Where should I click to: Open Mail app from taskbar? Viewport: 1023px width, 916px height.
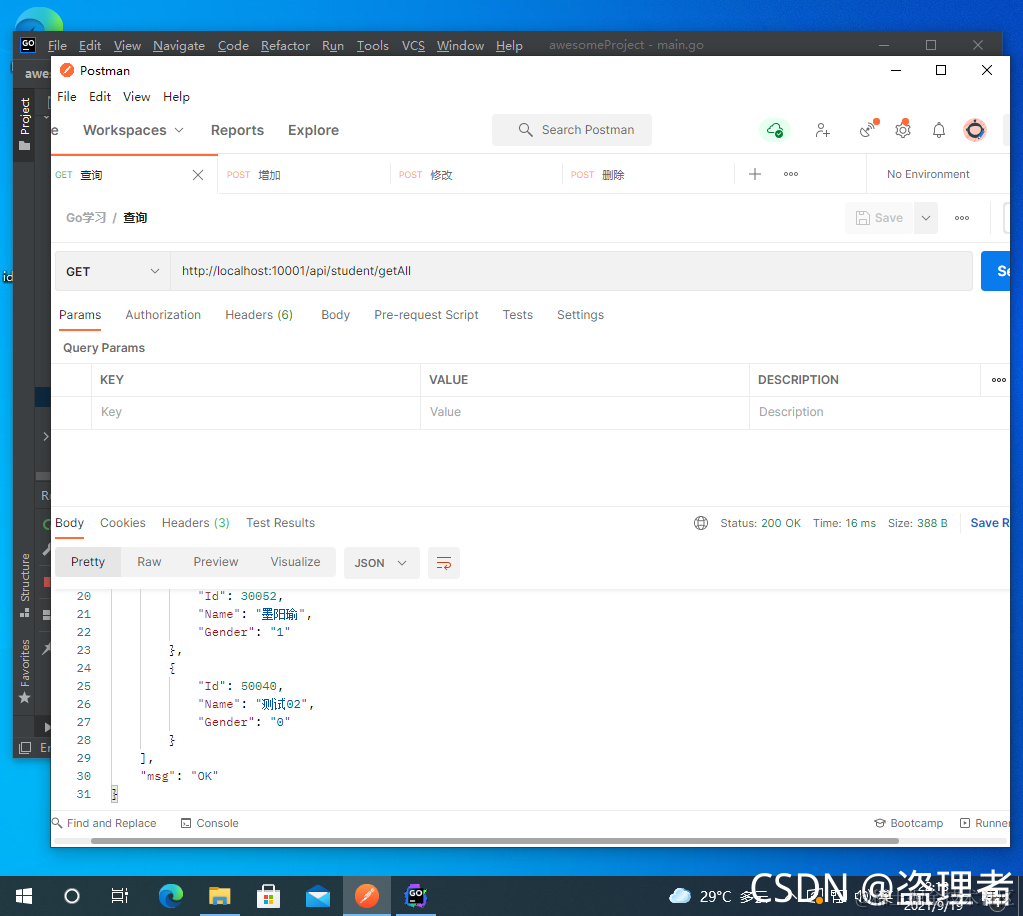(x=318, y=896)
